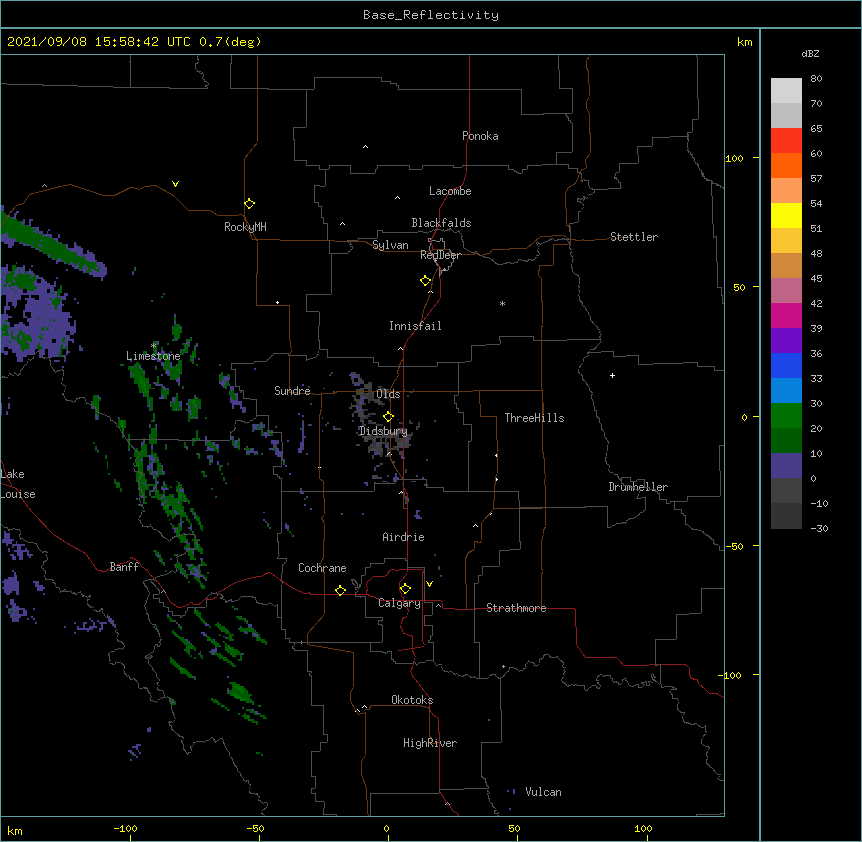Click the Banff label
This screenshot has width=862, height=842.
pyautogui.click(x=124, y=567)
